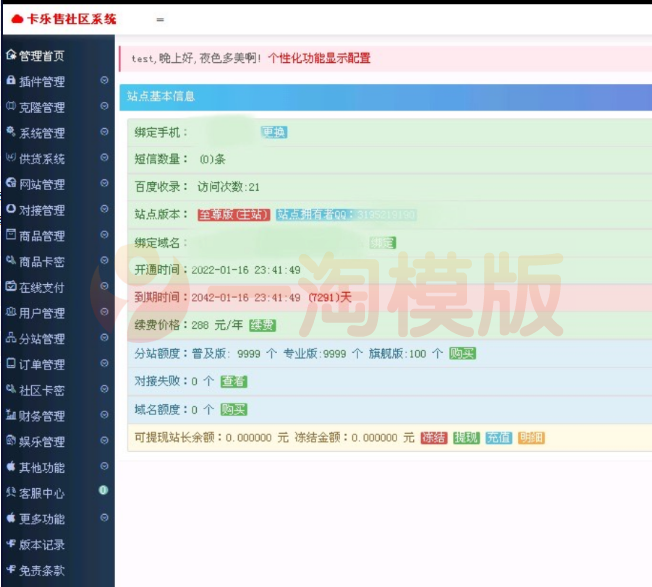Click 至尊版(主站) version badge
The image size is (652, 587).
(x=234, y=215)
